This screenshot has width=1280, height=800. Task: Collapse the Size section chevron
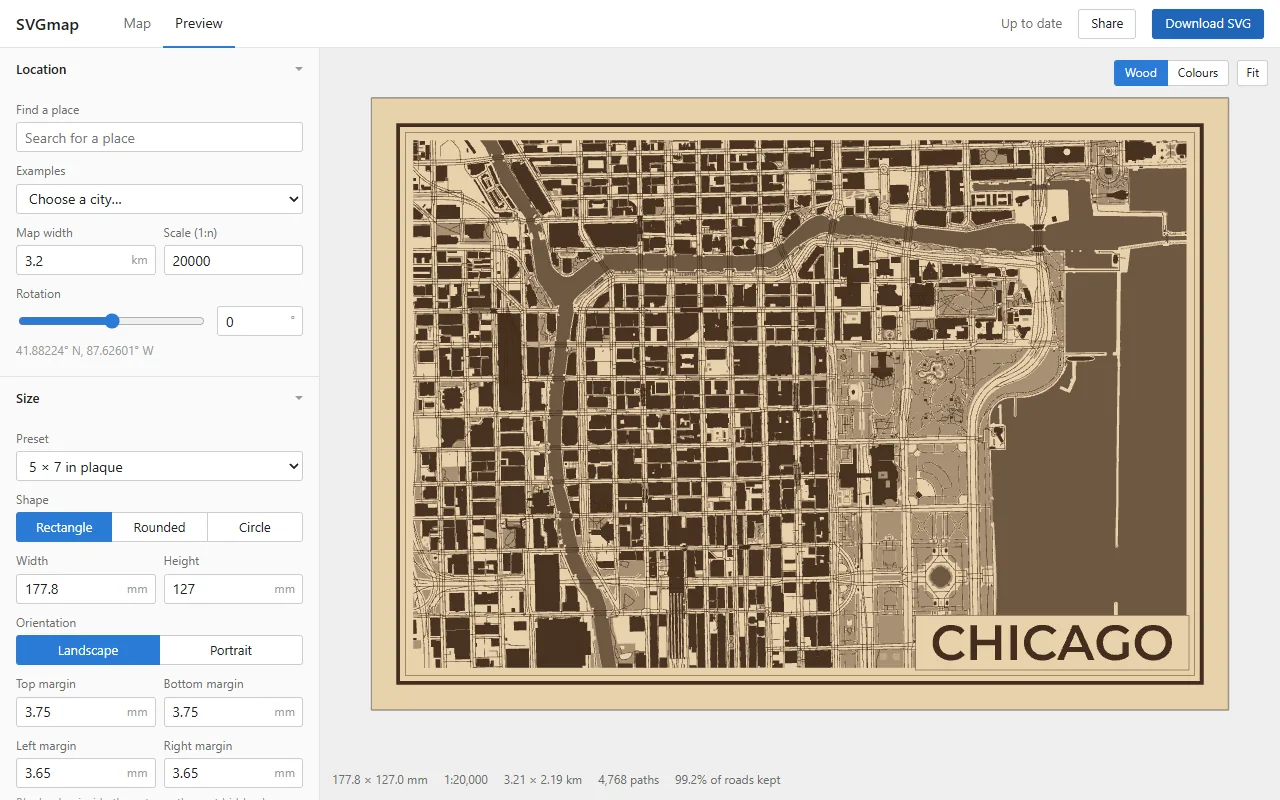tap(298, 399)
